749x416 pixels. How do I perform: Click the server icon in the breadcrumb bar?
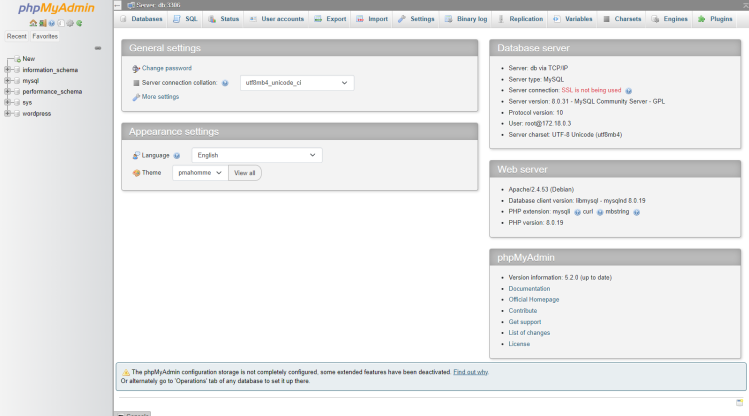(x=131, y=5)
